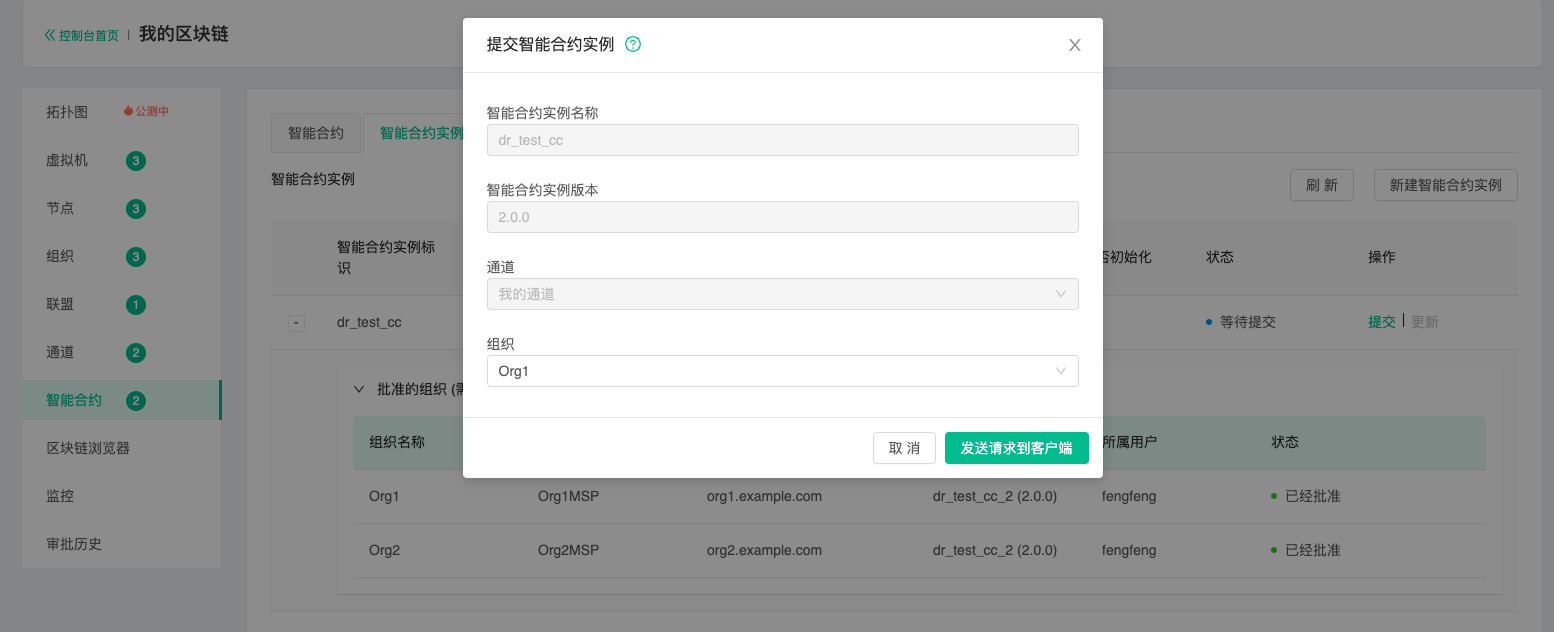Close the submit contract instance dialog

(1075, 45)
